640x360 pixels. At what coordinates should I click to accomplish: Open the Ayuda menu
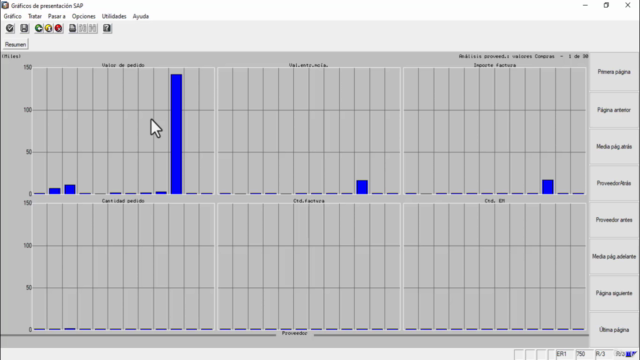[141, 16]
